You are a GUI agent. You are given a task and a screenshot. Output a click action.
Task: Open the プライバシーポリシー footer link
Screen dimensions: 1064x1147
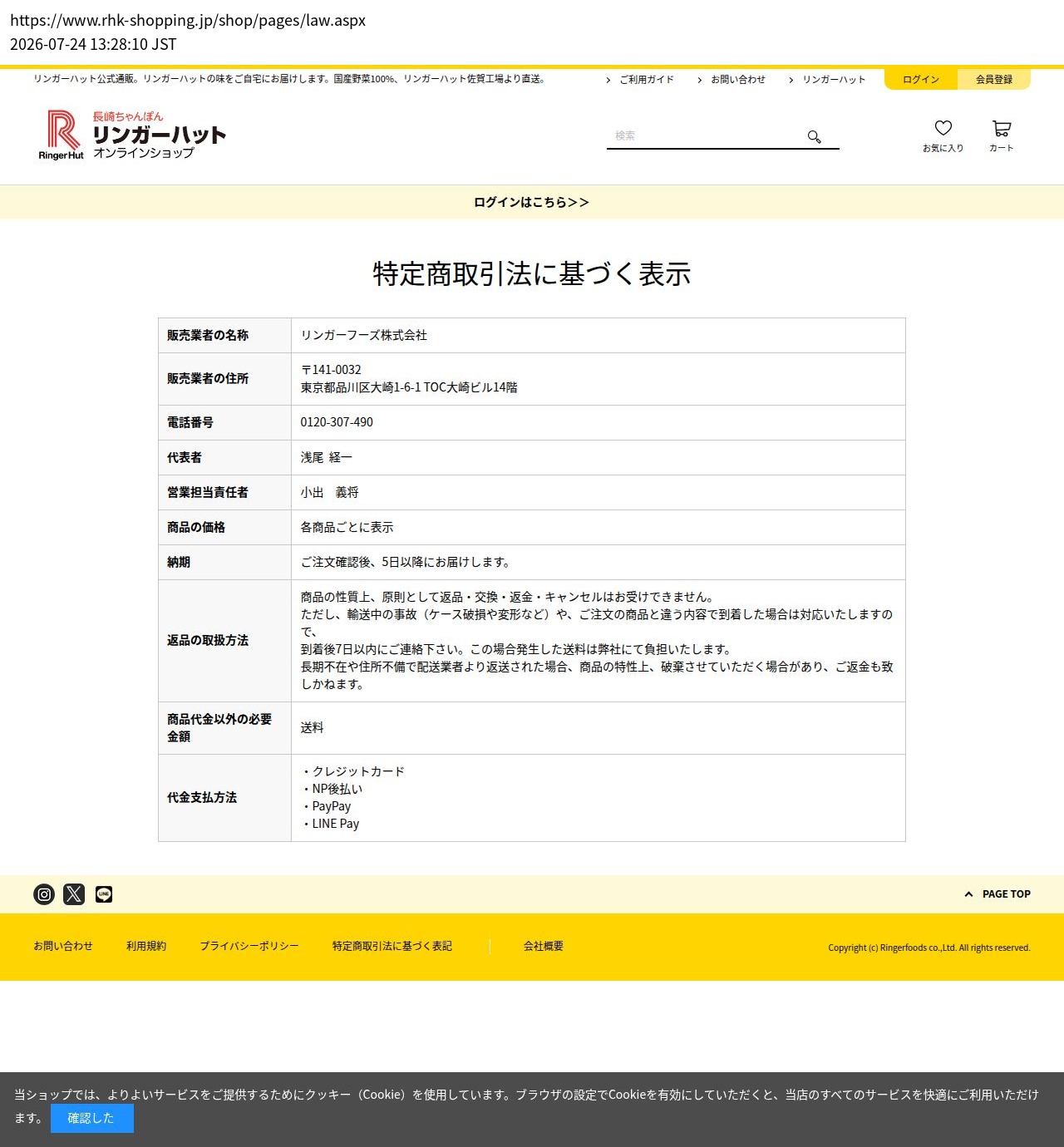tap(249, 946)
